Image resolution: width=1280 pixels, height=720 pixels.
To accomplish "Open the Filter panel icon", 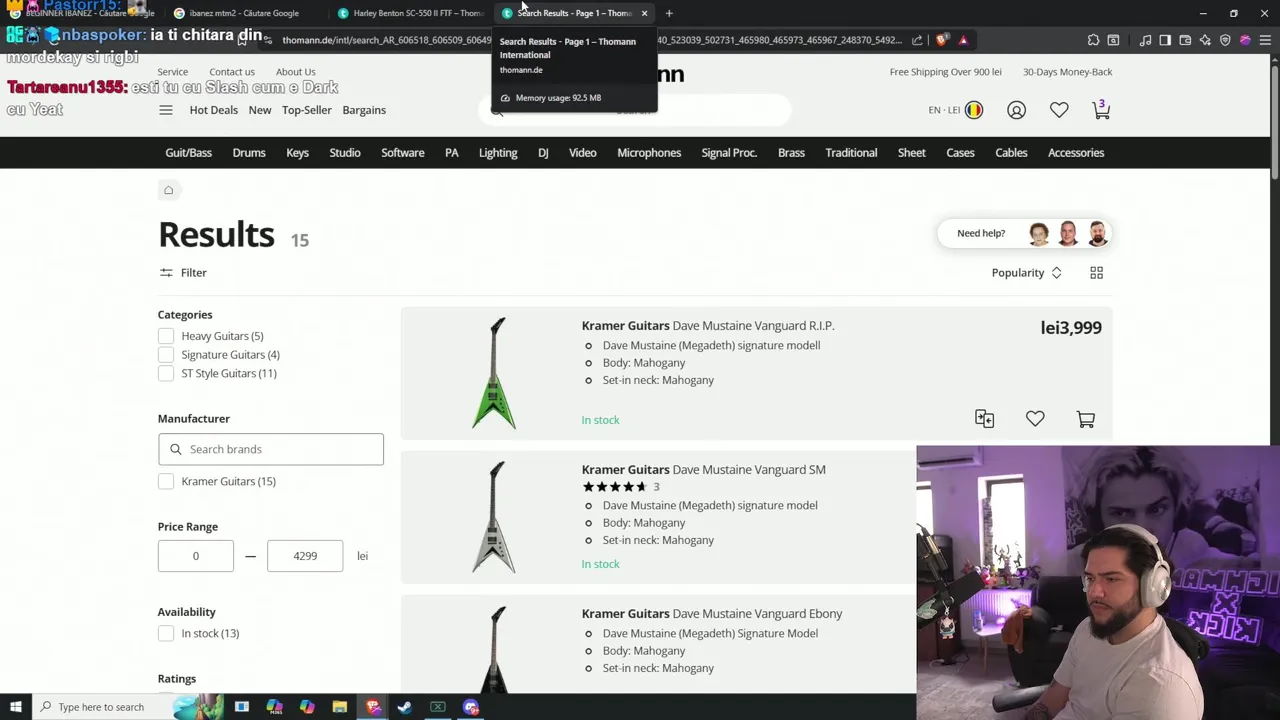I will [x=166, y=273].
